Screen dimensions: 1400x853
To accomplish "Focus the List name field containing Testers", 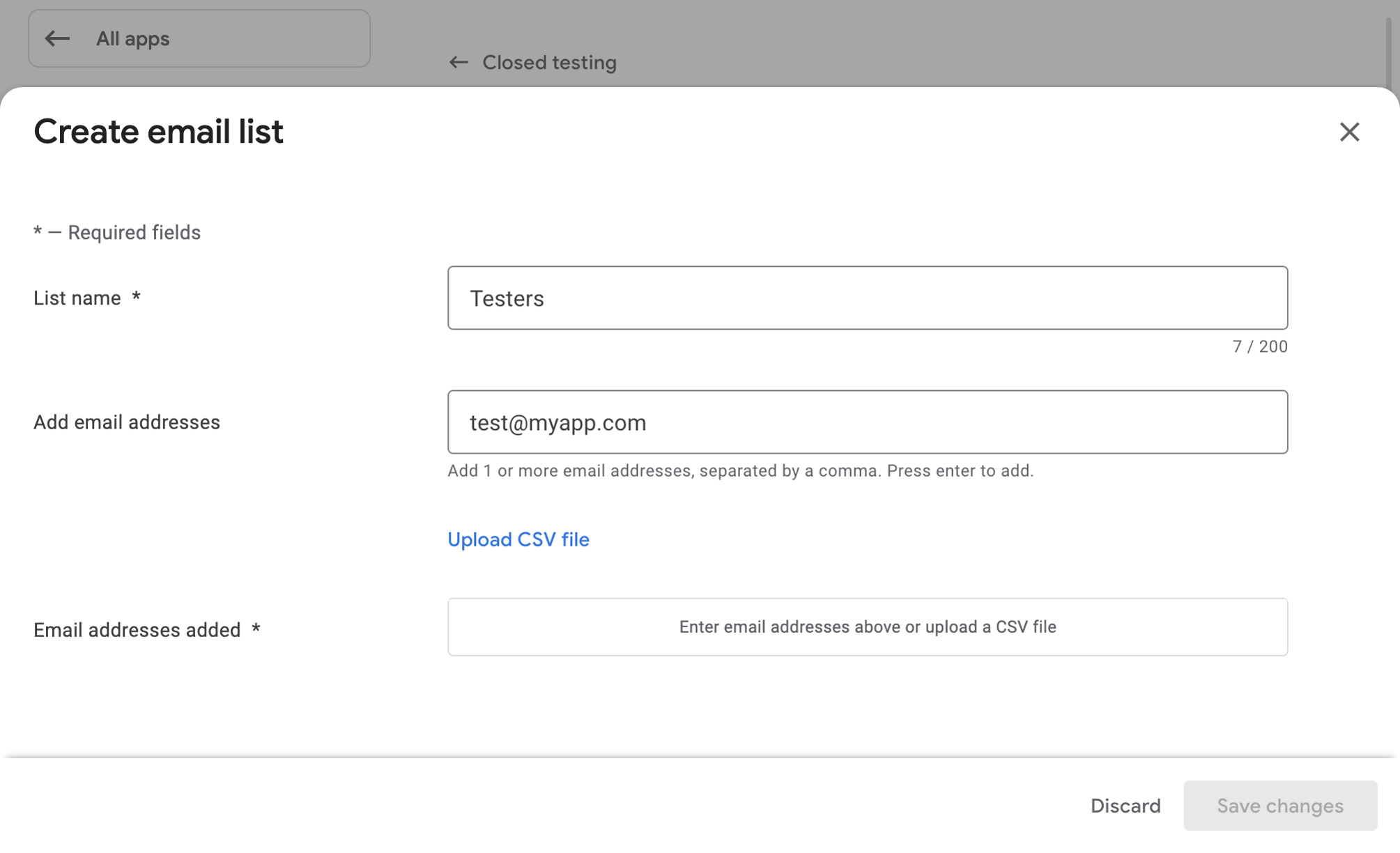I will [x=867, y=298].
